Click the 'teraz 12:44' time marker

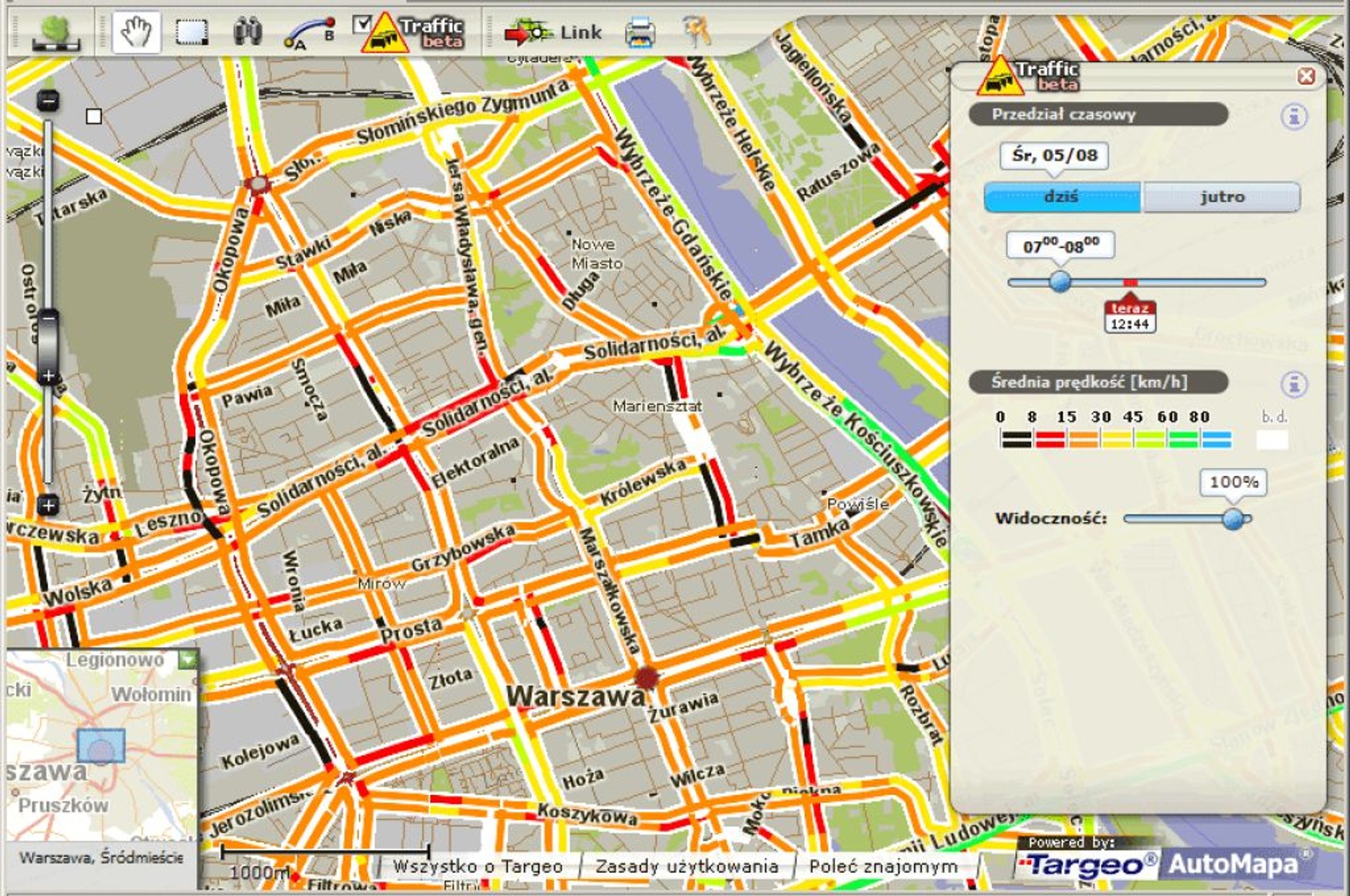pos(1130,317)
